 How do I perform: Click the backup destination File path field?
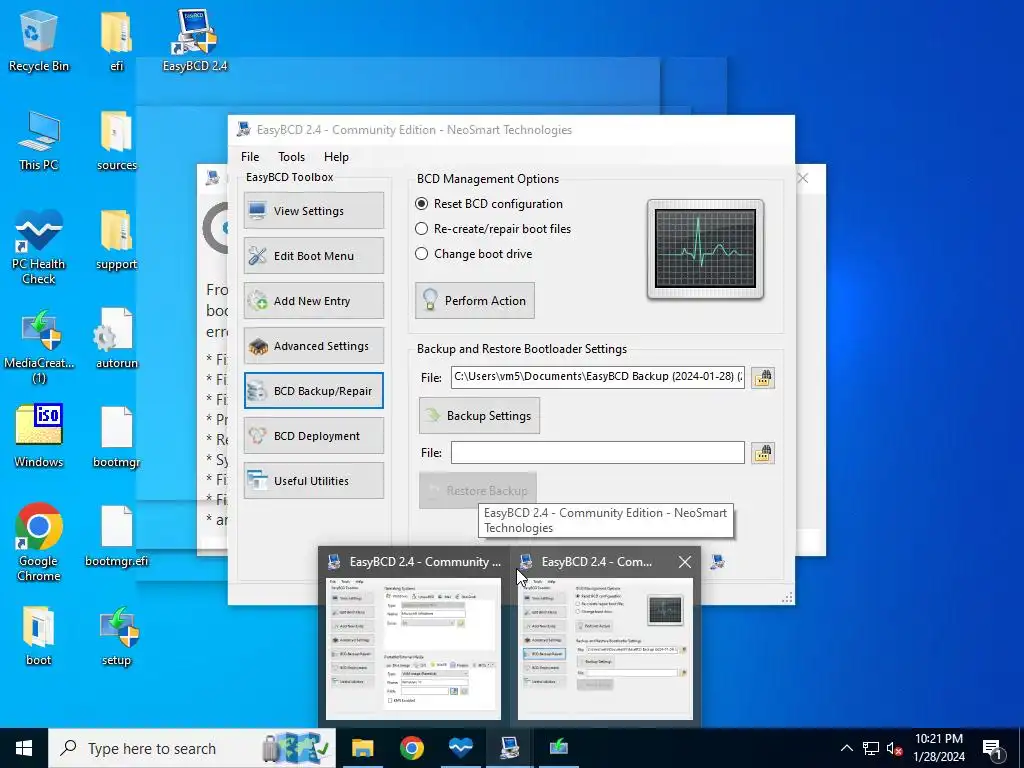pos(598,377)
